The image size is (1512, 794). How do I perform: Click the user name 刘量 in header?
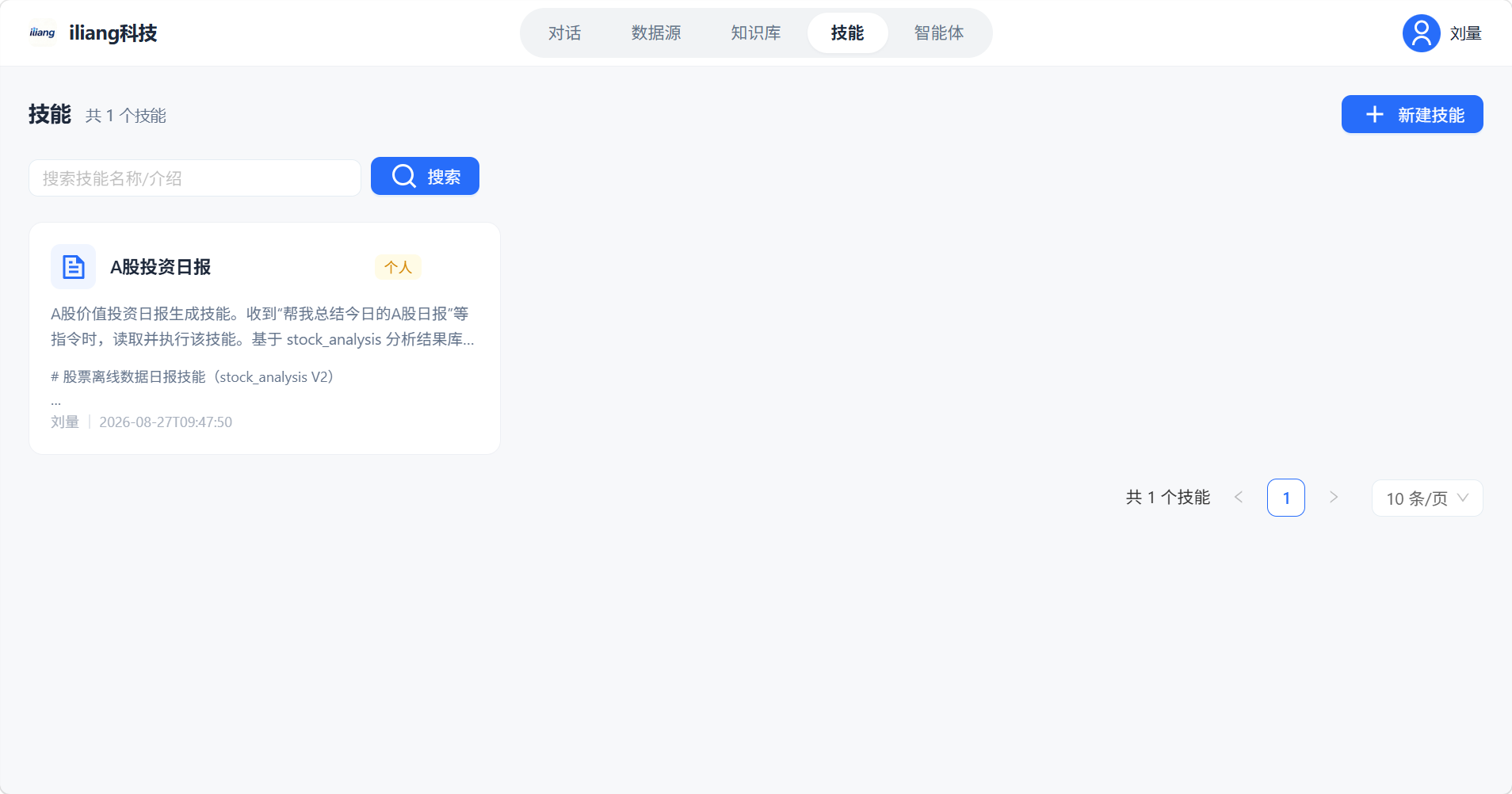pos(1465,33)
